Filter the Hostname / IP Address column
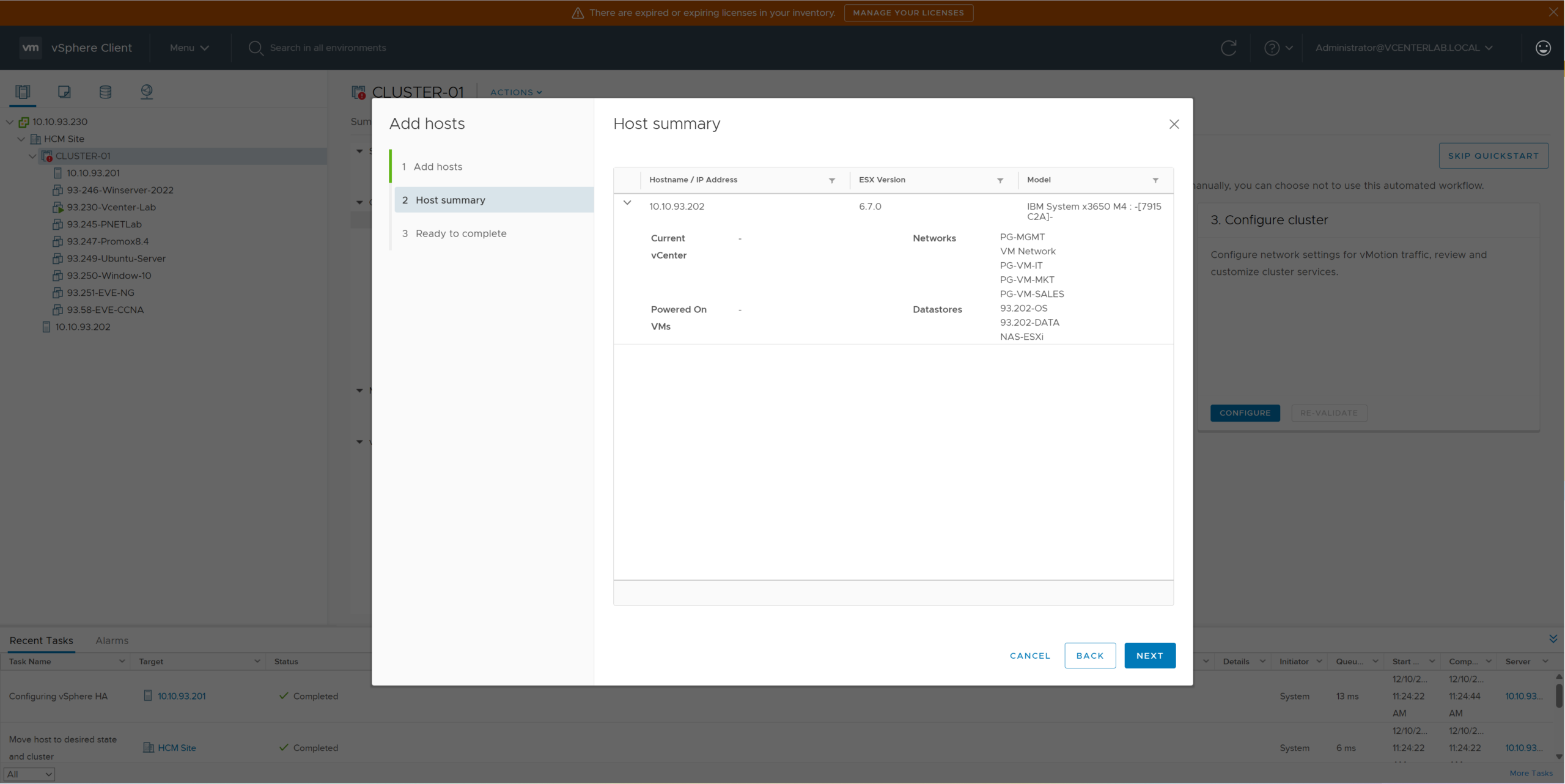The image size is (1565, 784). pyautogui.click(x=831, y=180)
